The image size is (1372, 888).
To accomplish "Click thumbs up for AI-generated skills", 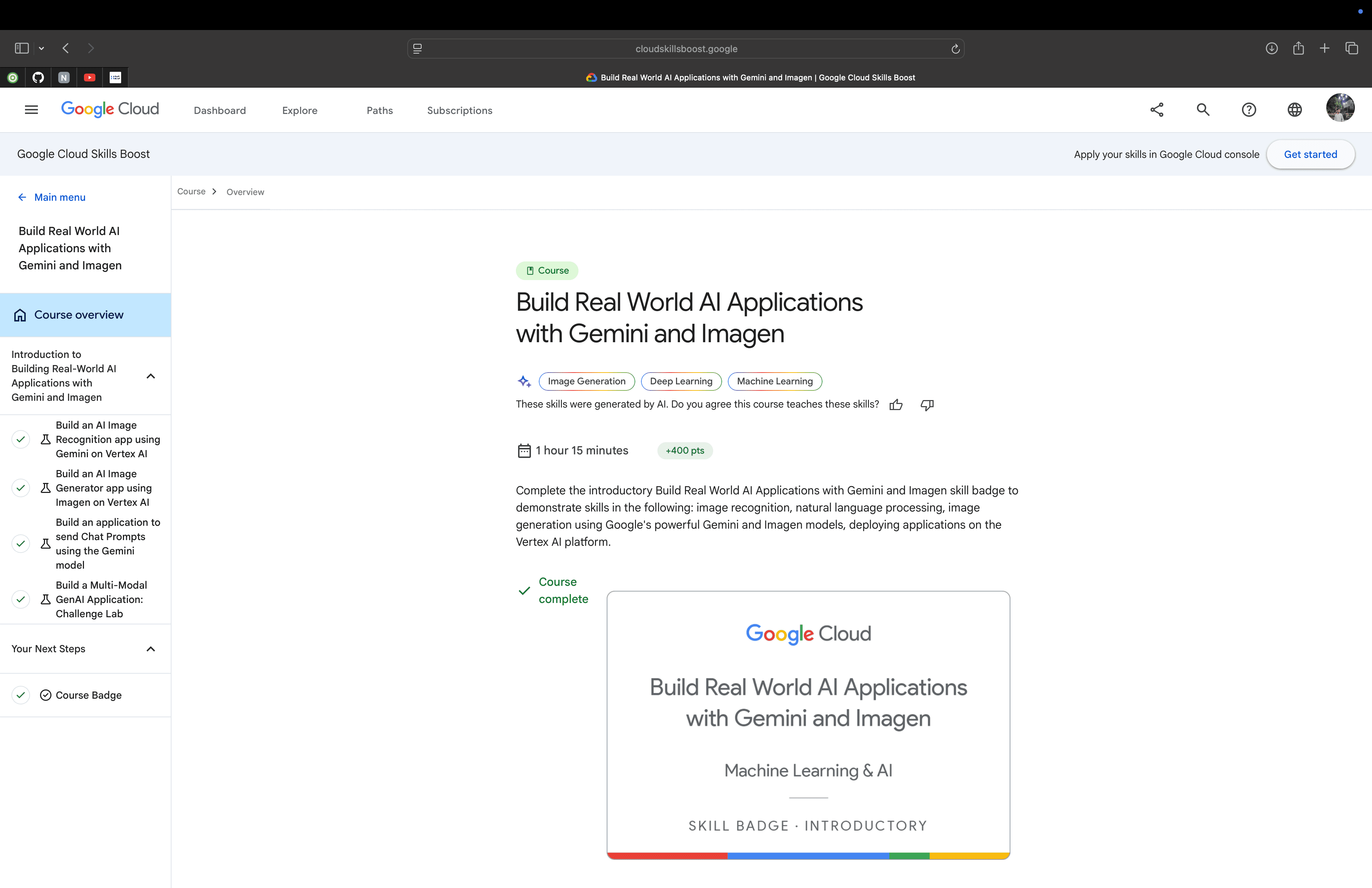I will [896, 404].
